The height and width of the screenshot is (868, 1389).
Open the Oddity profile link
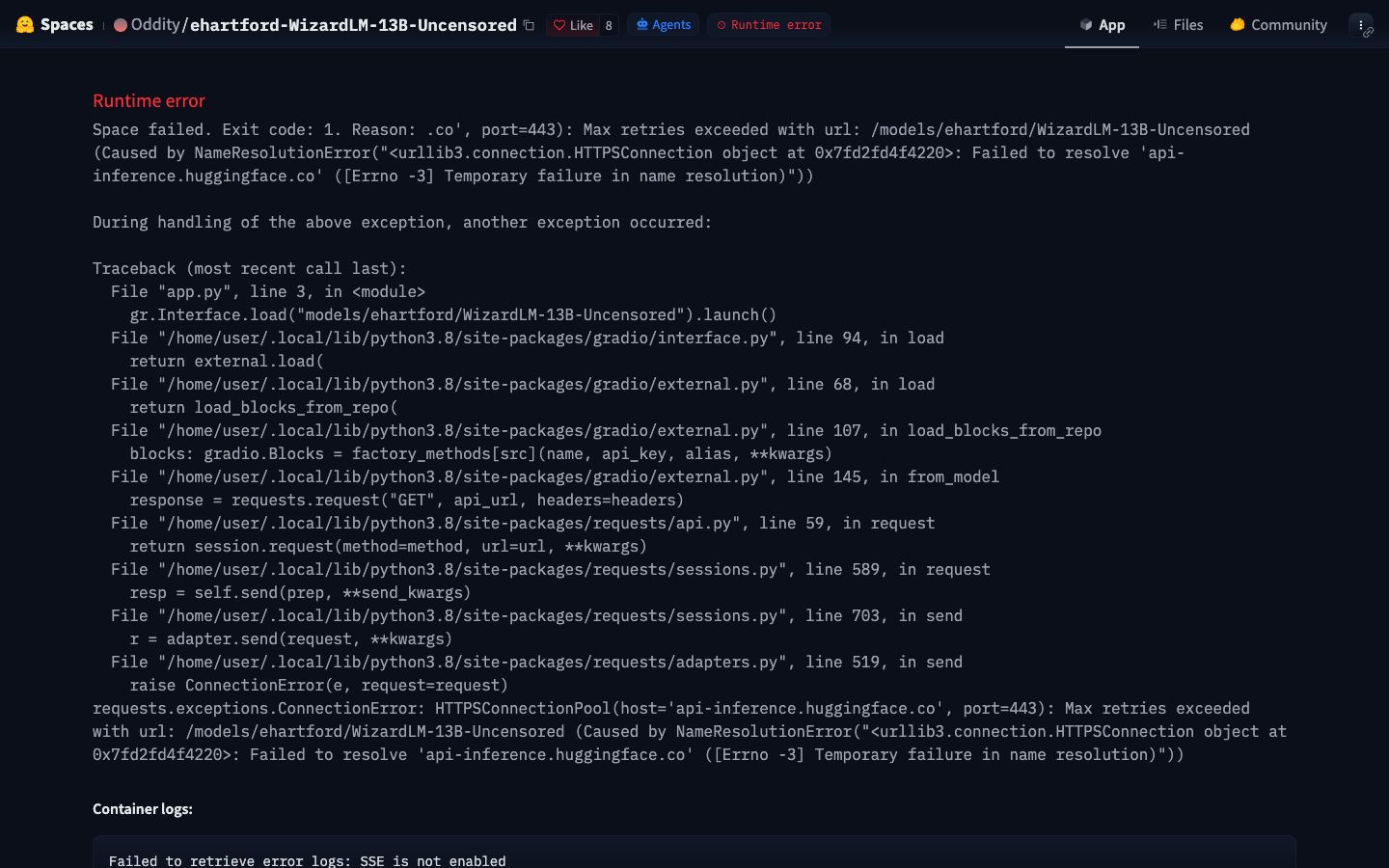[155, 25]
